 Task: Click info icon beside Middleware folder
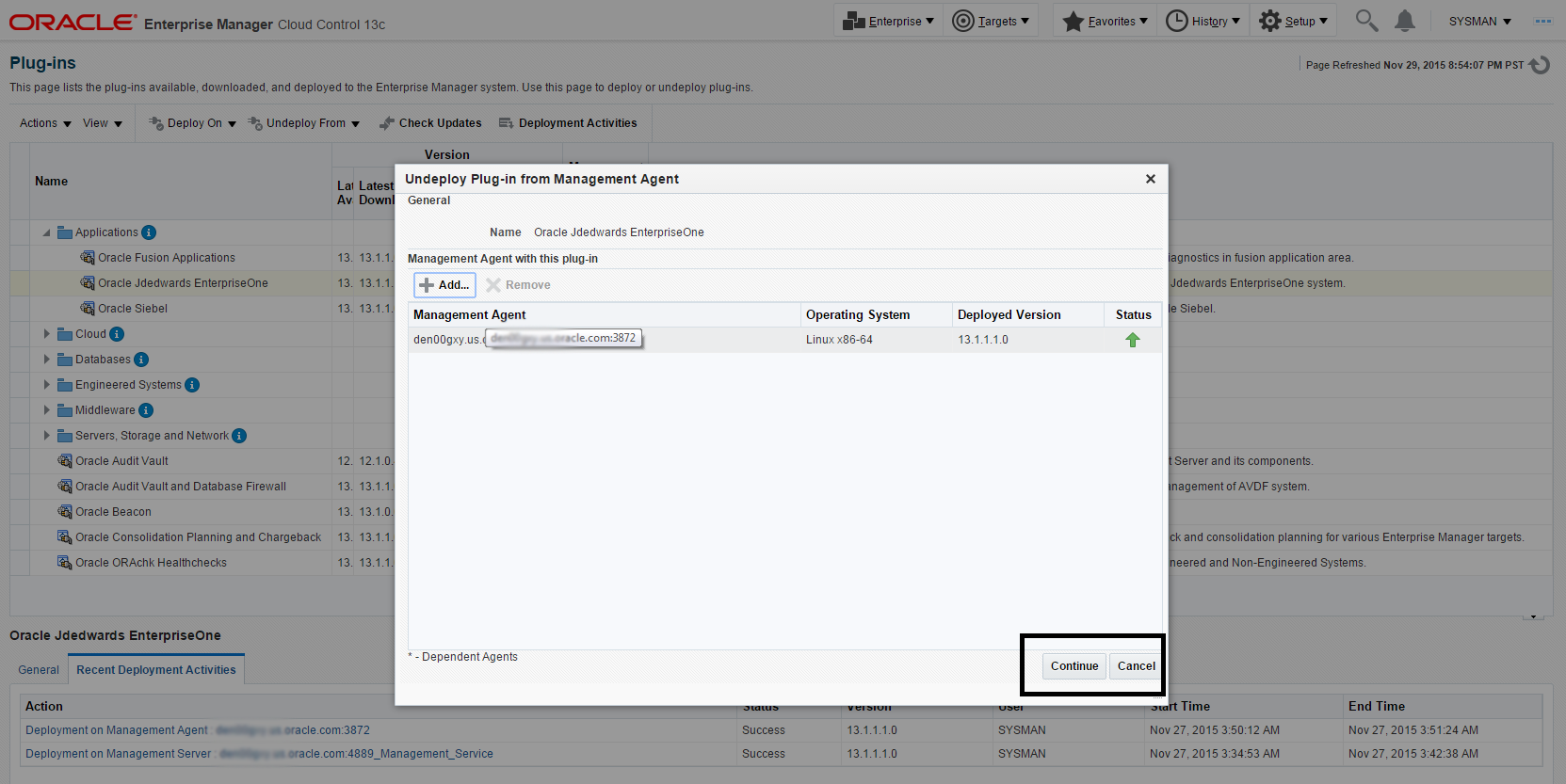(x=146, y=410)
